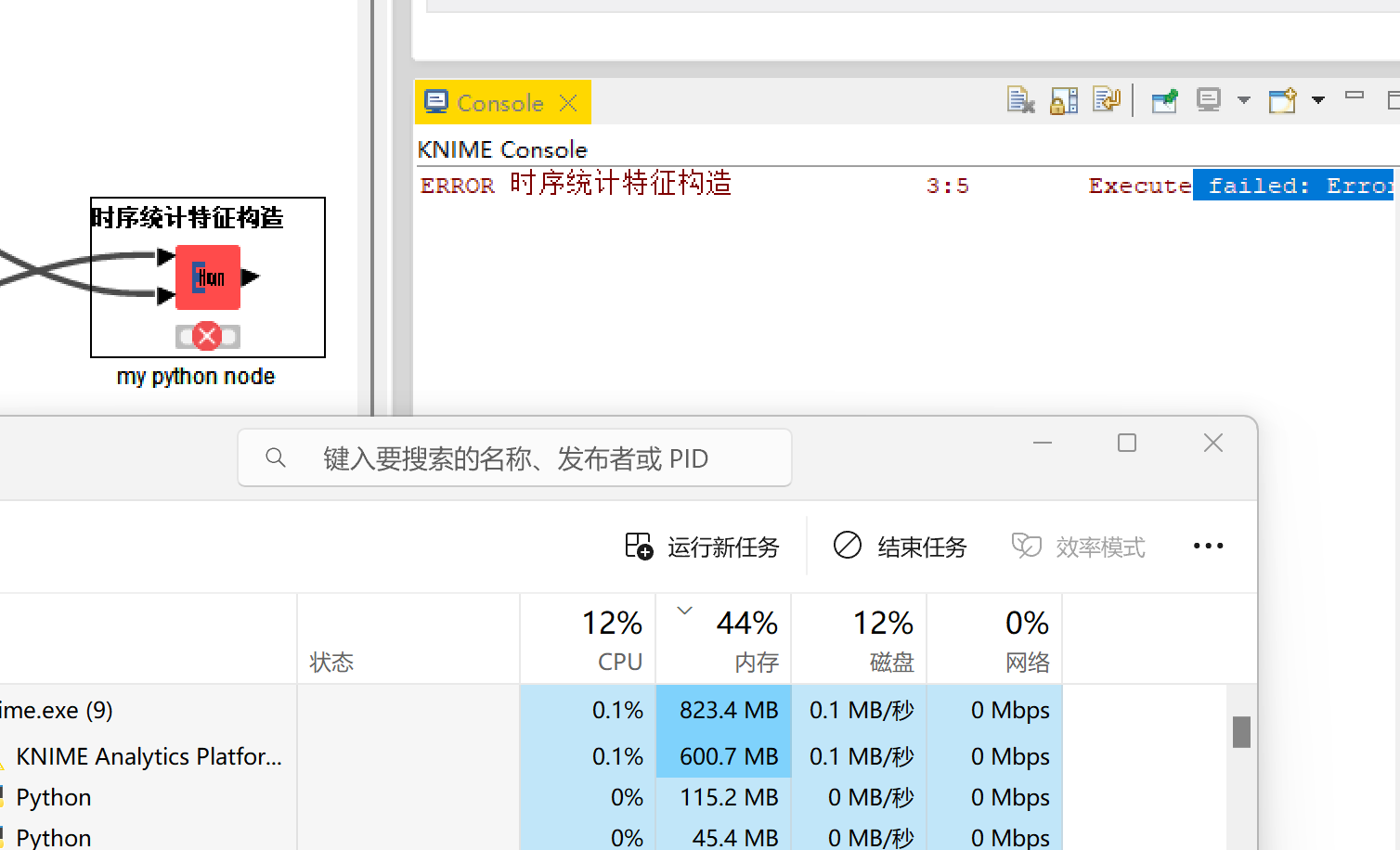Pin the Console view
Screen dimensions: 1400x850
click(1164, 99)
